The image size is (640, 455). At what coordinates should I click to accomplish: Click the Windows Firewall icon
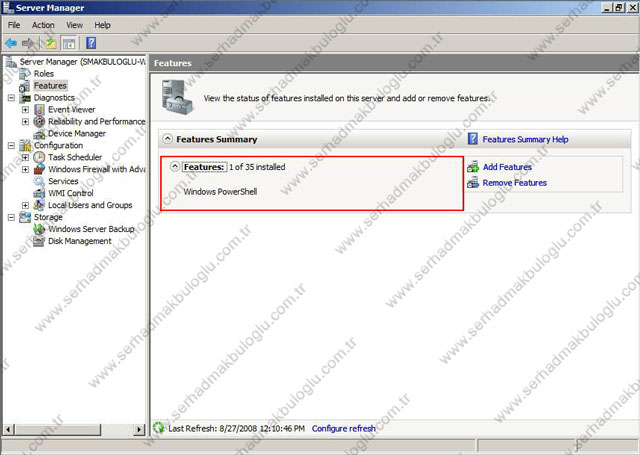(39, 169)
